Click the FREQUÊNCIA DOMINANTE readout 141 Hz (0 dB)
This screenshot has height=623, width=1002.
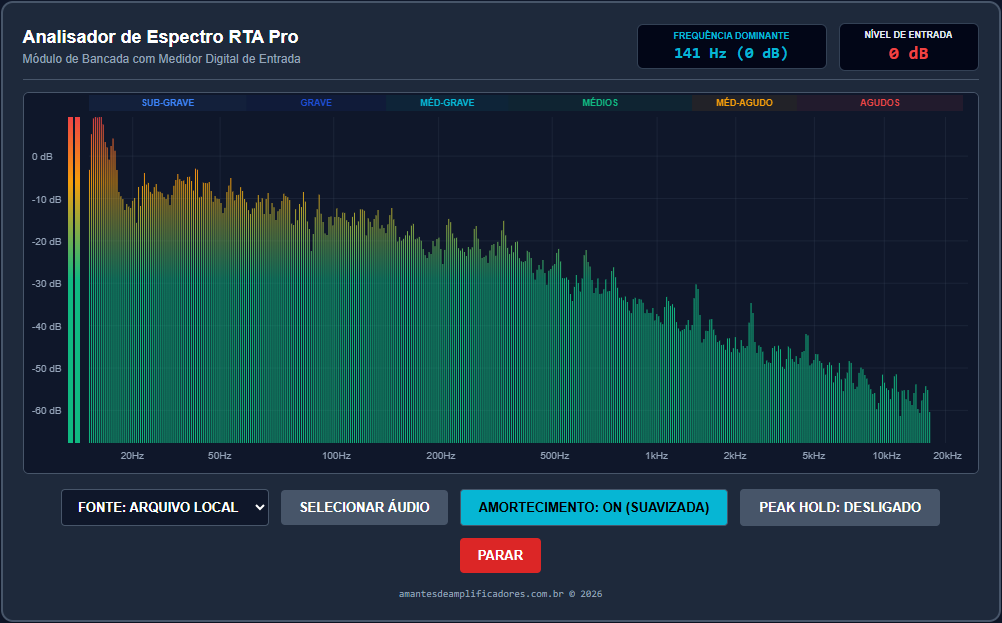[x=732, y=47]
